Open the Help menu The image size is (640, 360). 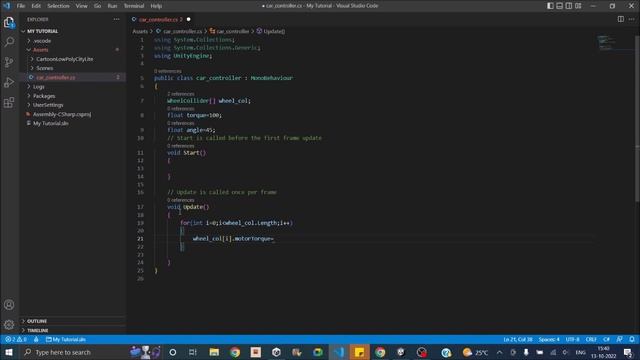[x=156, y=6]
